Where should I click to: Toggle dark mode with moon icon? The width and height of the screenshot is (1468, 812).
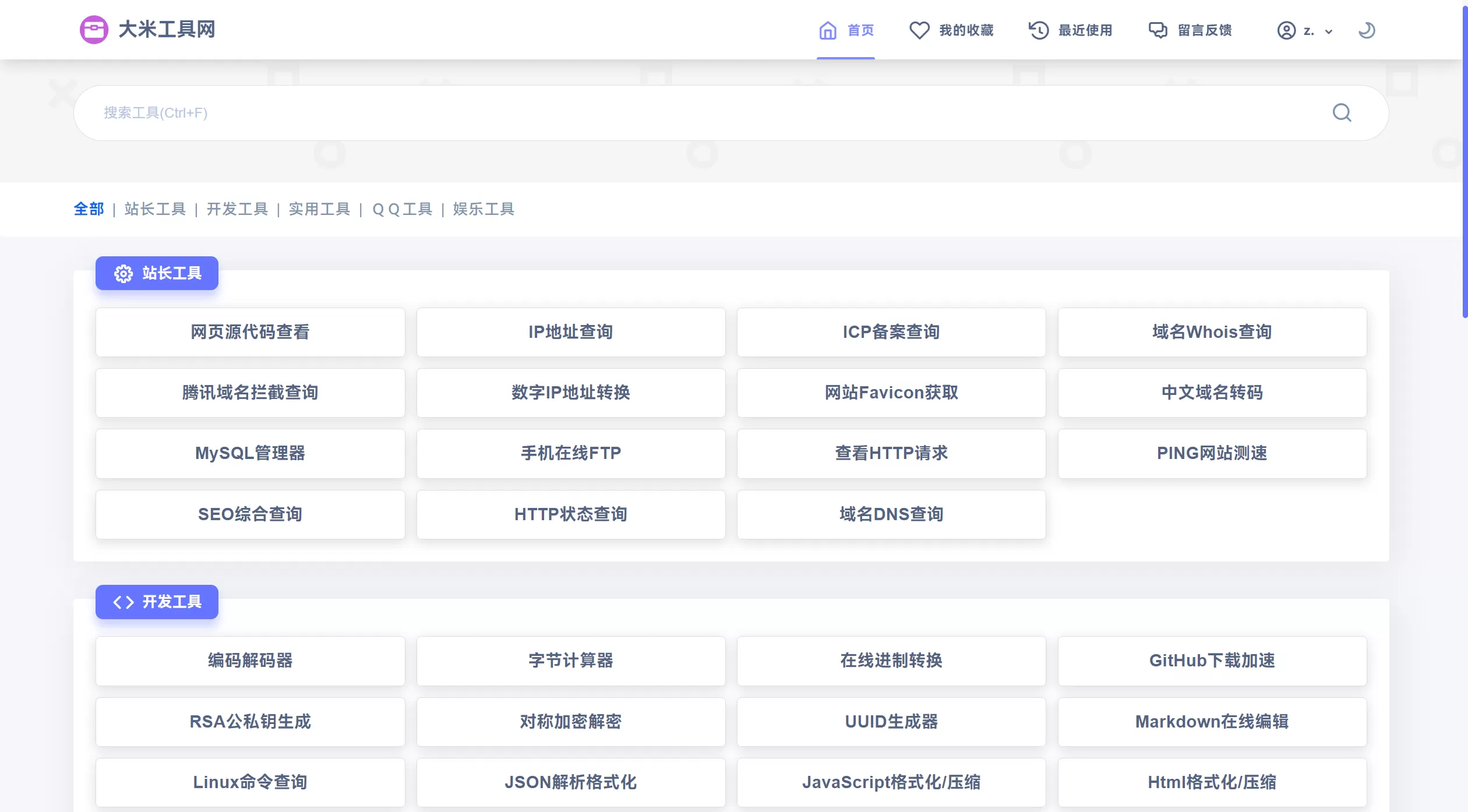point(1367,30)
